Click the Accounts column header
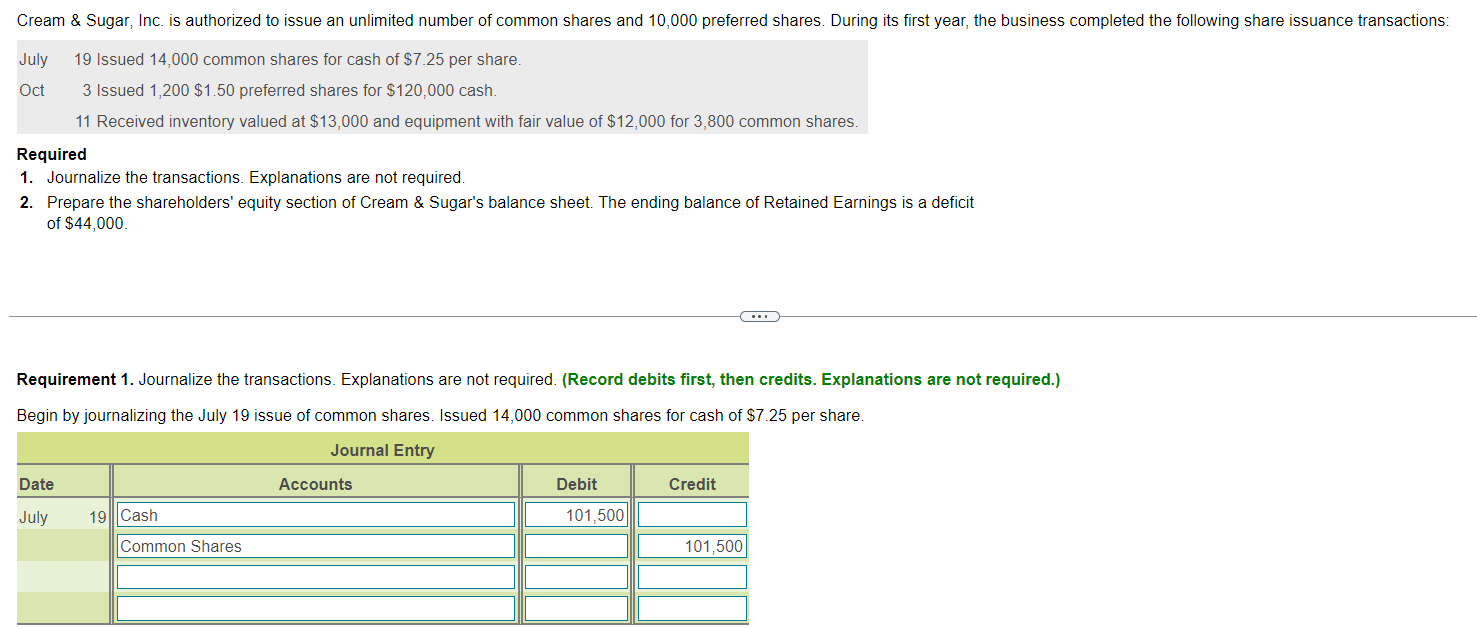This screenshot has height=628, width=1477. (315, 483)
